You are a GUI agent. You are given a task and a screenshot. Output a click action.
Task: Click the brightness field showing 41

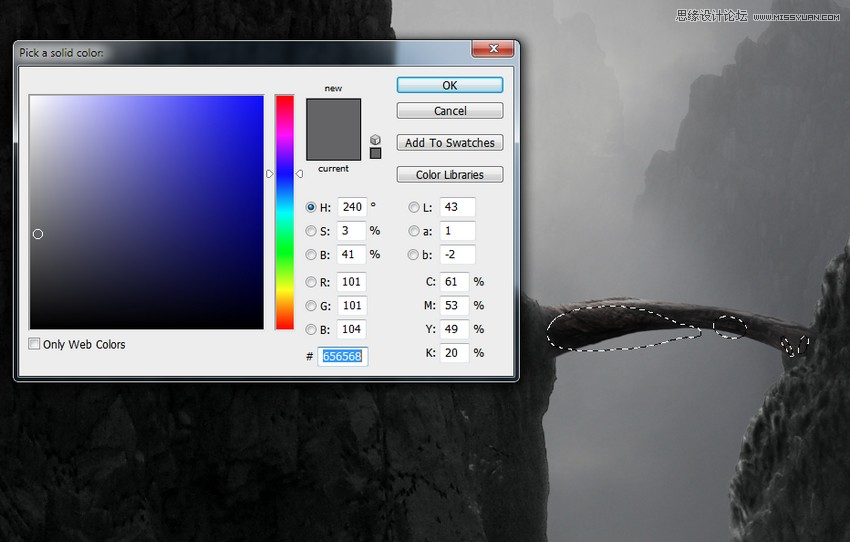coord(352,255)
